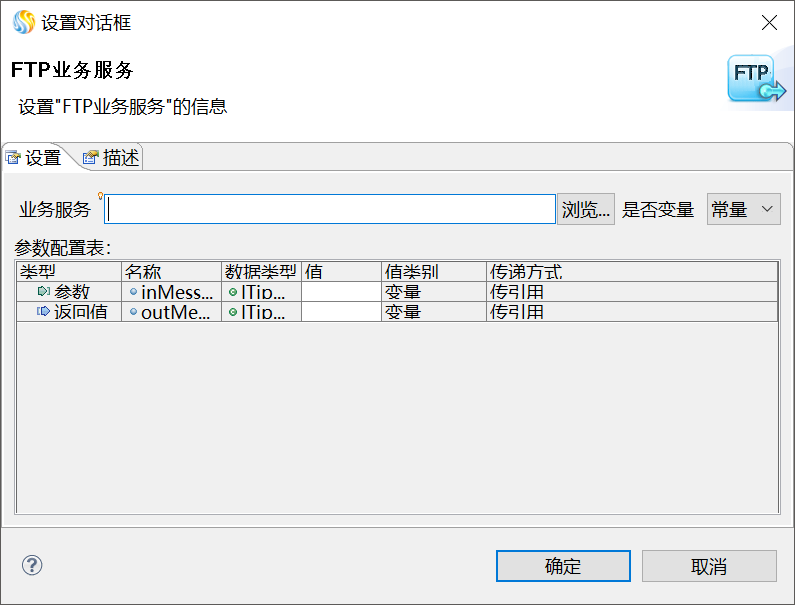Click the application logo in title bar
Screen dimensions: 795x605
pyautogui.click(x=24, y=22)
